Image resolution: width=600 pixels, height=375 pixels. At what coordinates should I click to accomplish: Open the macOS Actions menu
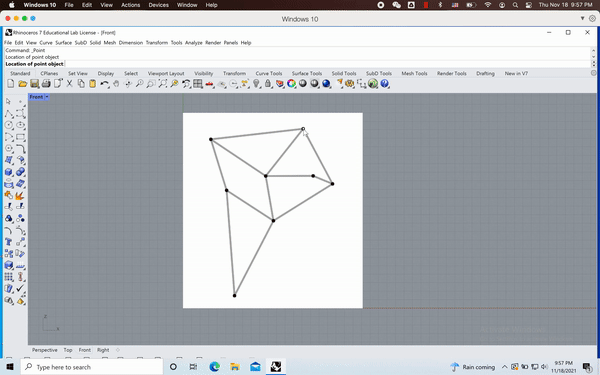pyautogui.click(x=130, y=5)
